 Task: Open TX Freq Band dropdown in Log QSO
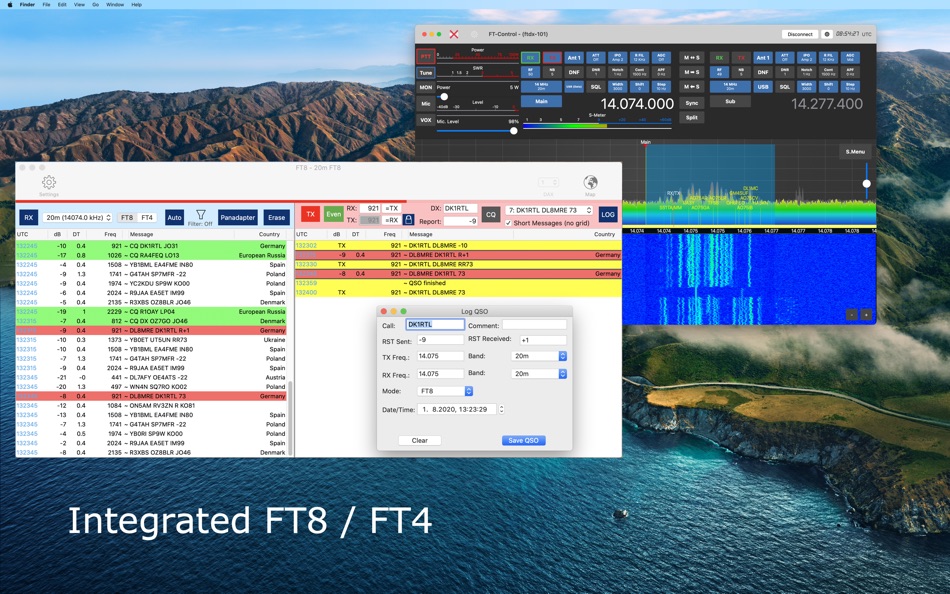point(539,356)
